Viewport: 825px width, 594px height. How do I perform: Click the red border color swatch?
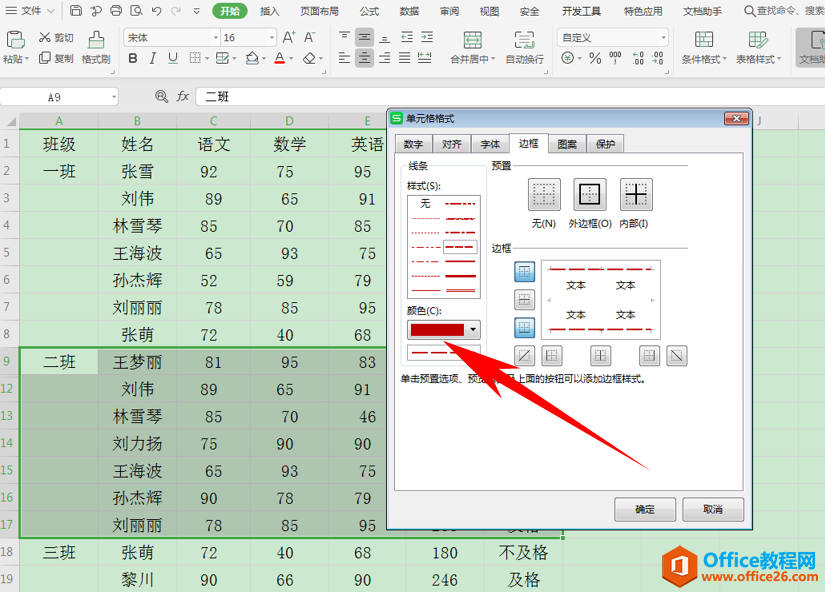click(x=436, y=329)
